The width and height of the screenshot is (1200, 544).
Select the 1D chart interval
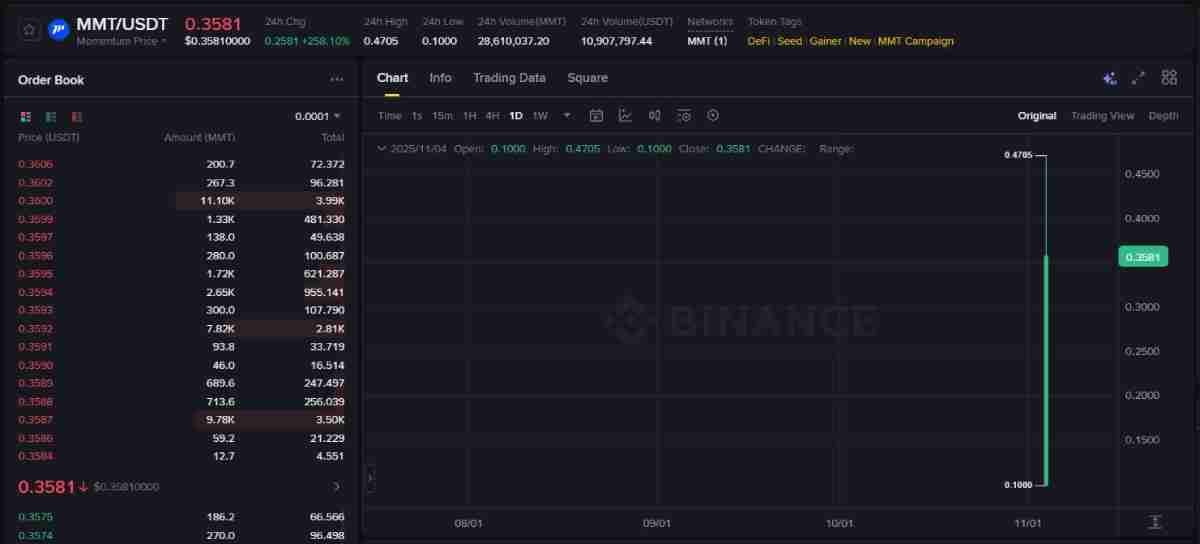[x=516, y=116]
